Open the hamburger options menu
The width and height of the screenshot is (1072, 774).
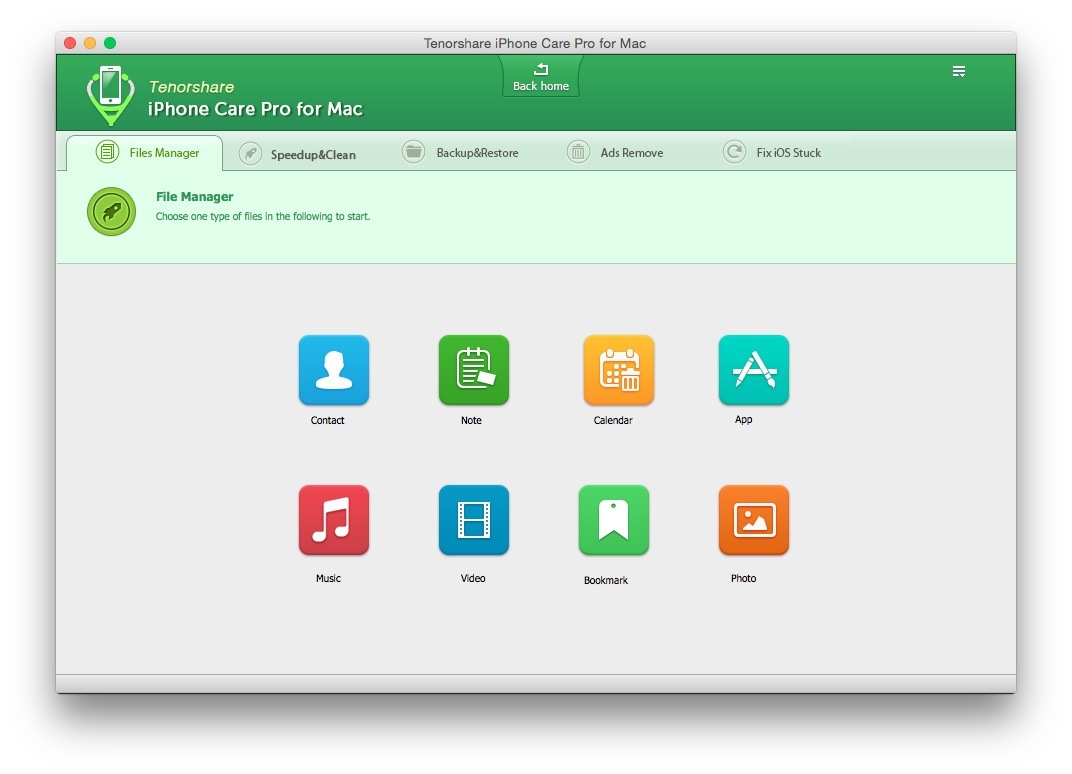pos(959,71)
